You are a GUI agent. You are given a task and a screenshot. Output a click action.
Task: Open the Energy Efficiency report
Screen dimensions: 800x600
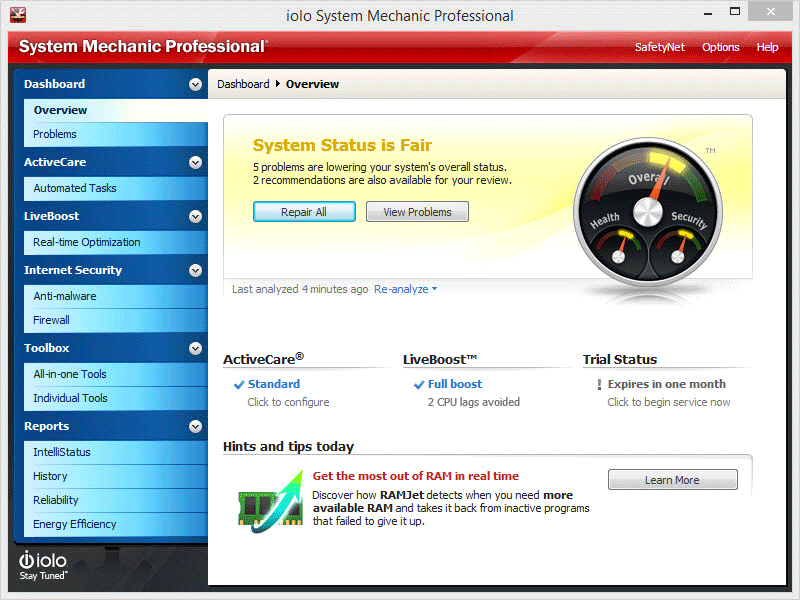[x=116, y=524]
